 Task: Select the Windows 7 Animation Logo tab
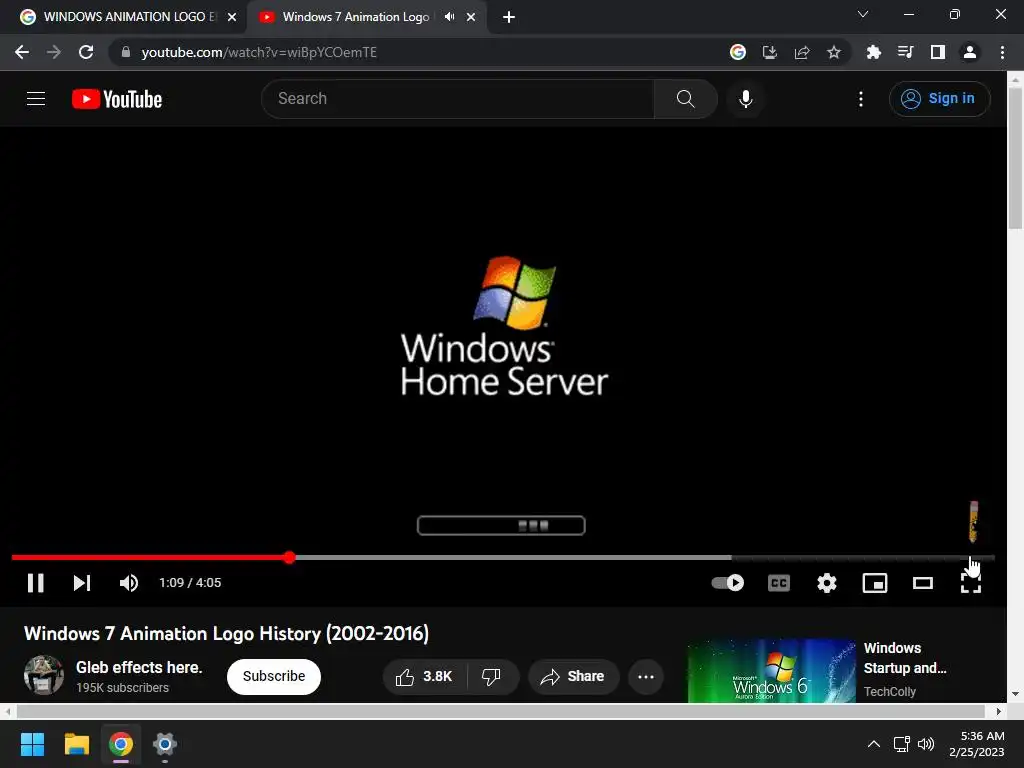coord(356,17)
